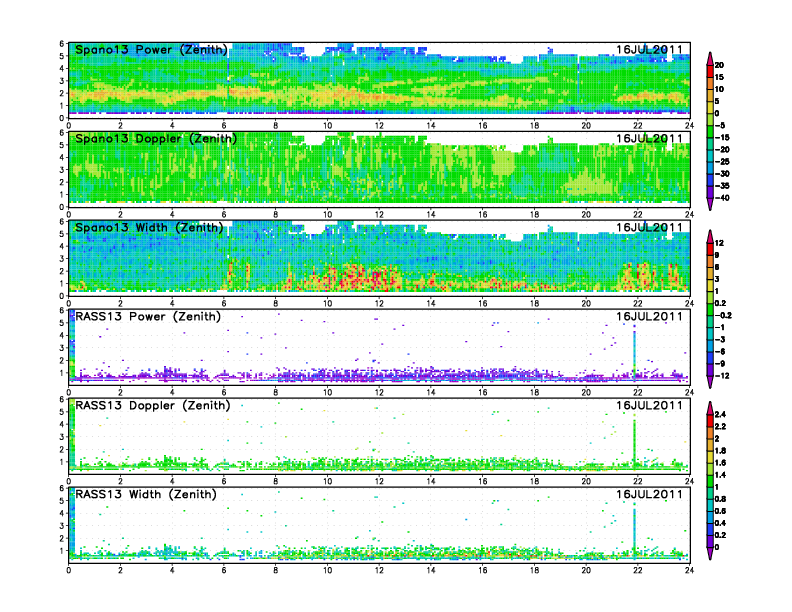Image resolution: width=792 pixels, height=612 pixels.
Task: Click the "-0.2" label on the middle colorbar
Action: pos(723,316)
